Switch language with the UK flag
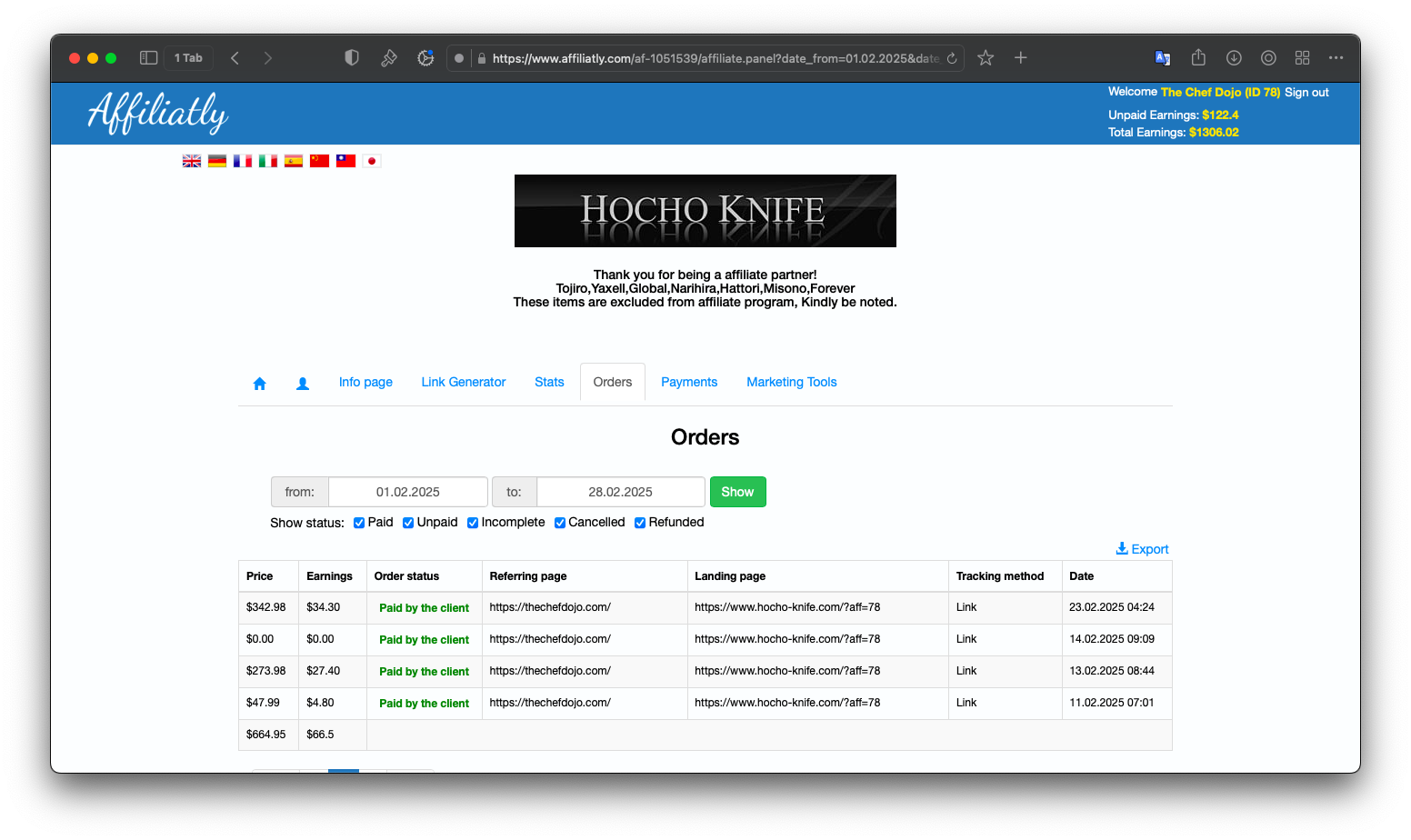This screenshot has width=1411, height=840. coord(192,161)
